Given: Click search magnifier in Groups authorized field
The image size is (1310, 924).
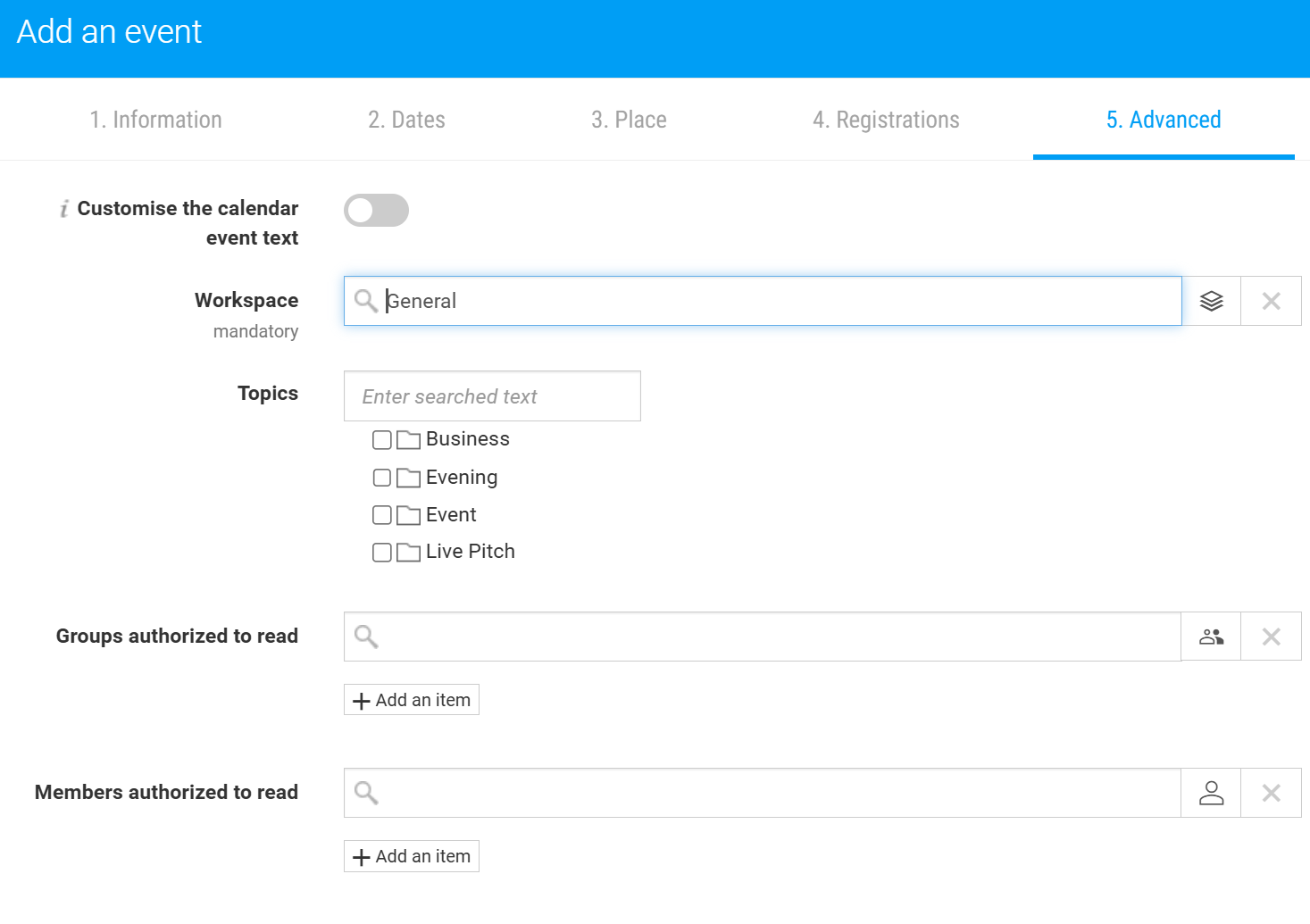Looking at the screenshot, I should click(x=366, y=637).
